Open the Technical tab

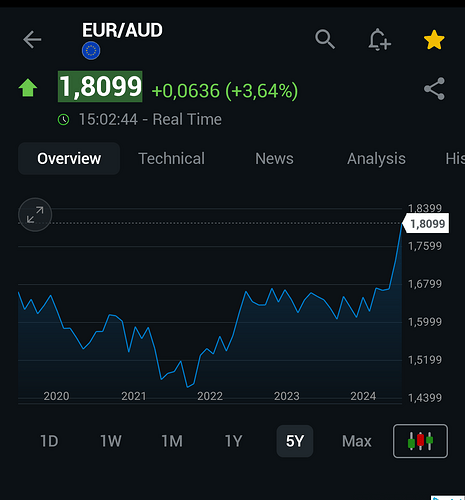[171, 159]
